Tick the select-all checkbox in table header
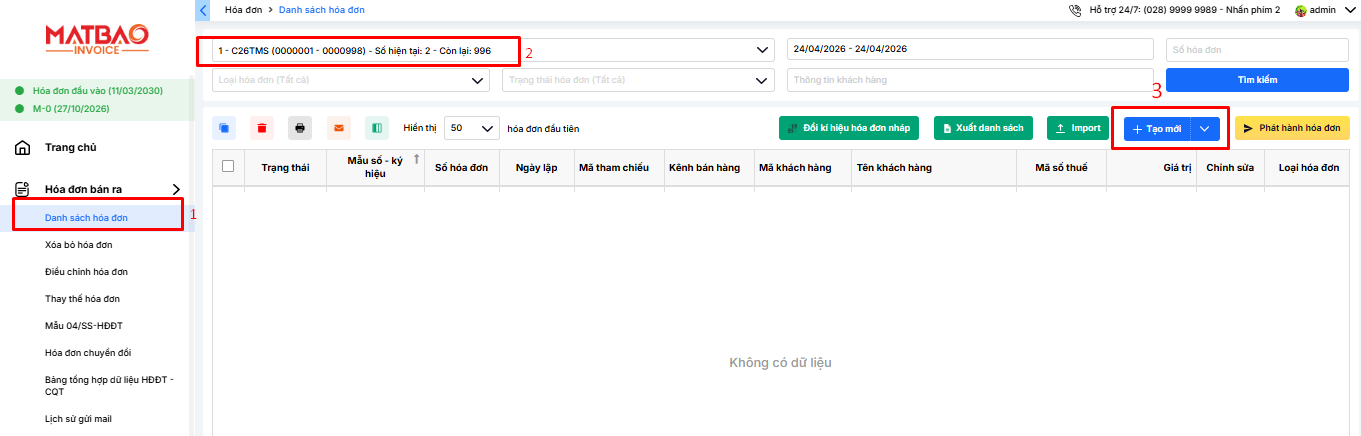The width and height of the screenshot is (1361, 436). (x=228, y=167)
